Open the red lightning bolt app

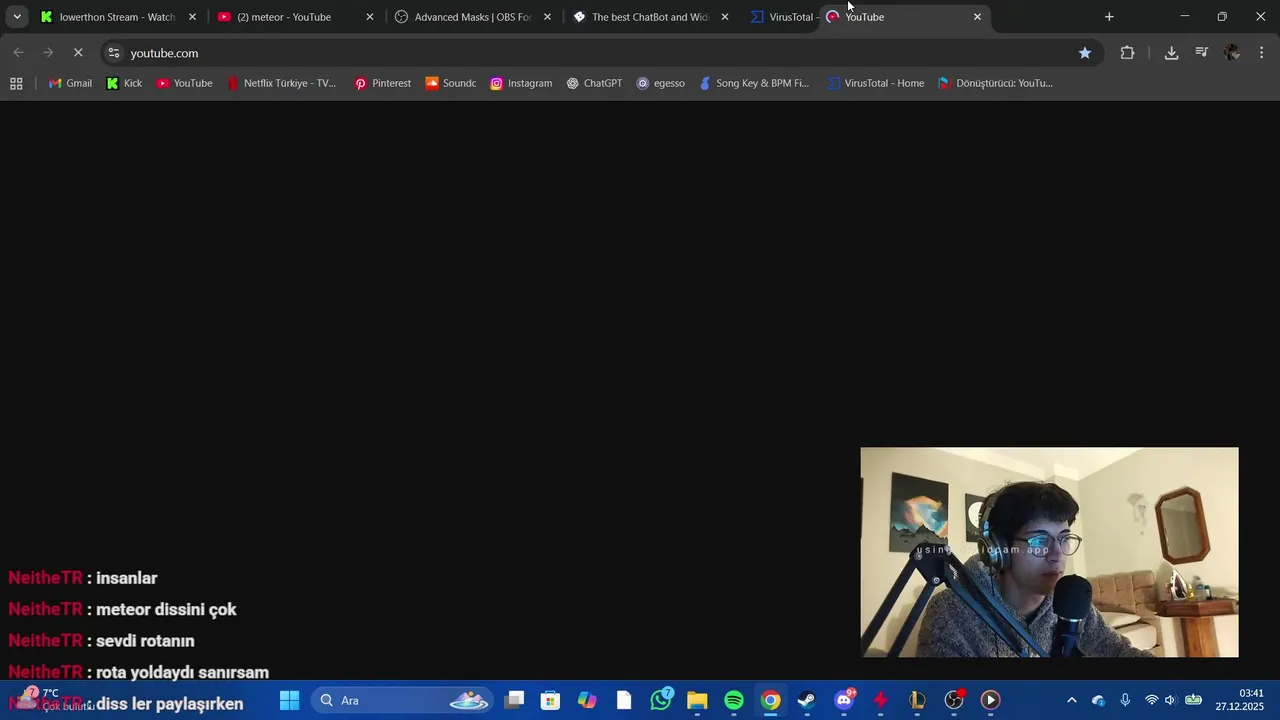[880, 700]
